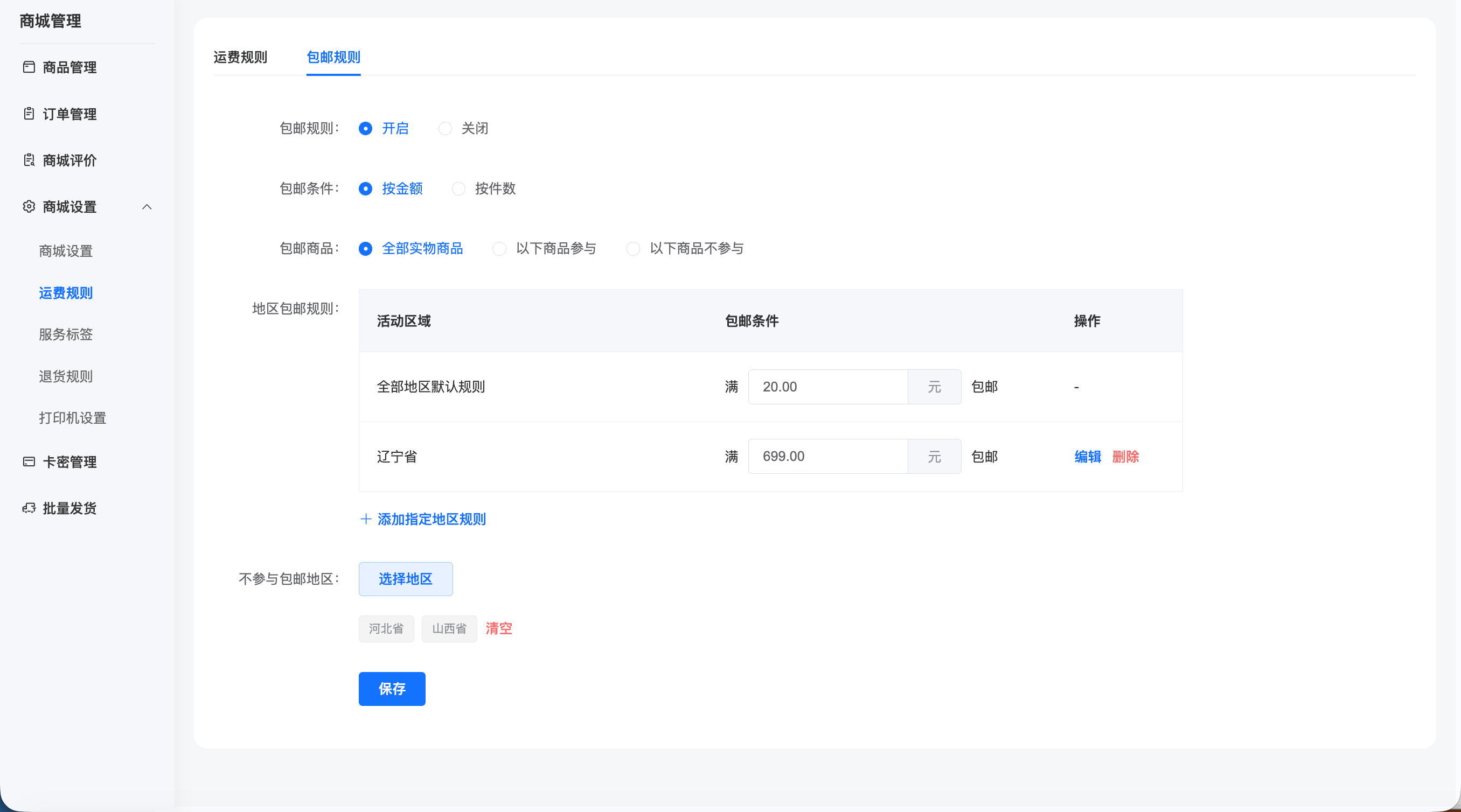Collapse the 商城设置 menu chevron
The width and height of the screenshot is (1461, 812).
(x=147, y=207)
